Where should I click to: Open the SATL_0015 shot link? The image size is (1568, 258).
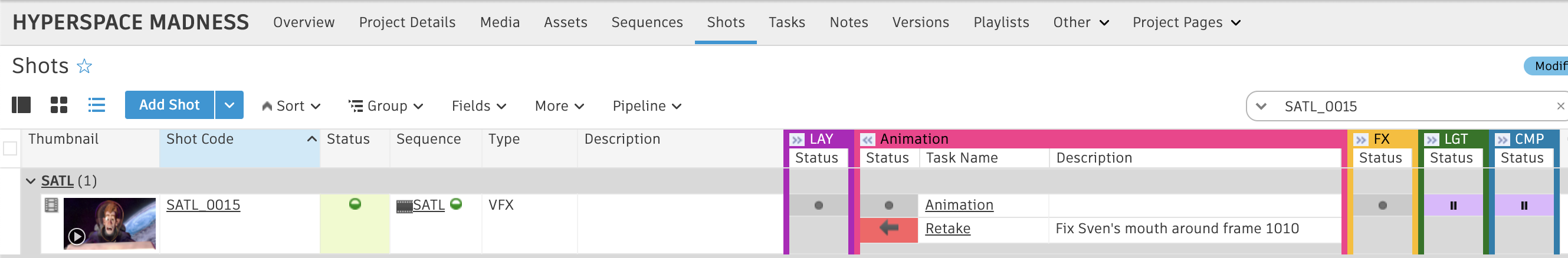(204, 205)
